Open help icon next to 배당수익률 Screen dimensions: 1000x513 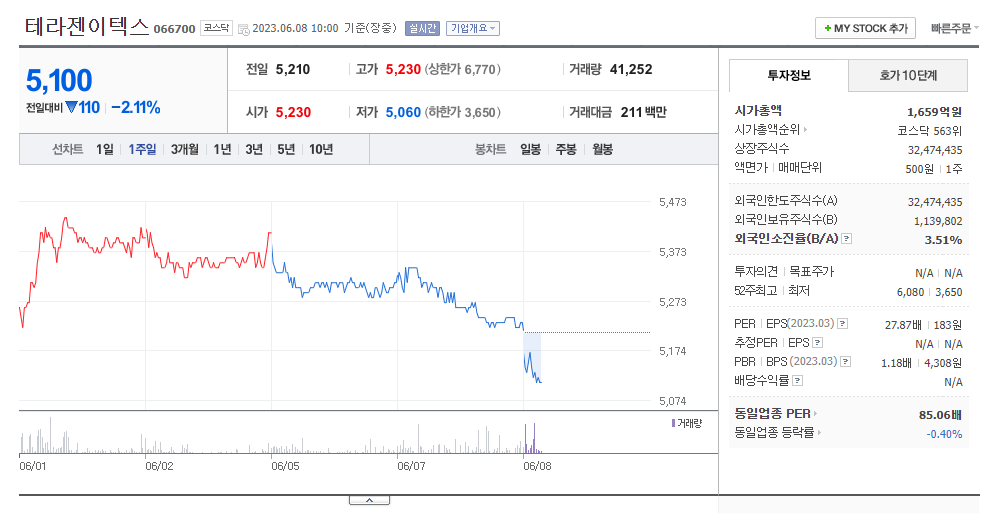coord(797,381)
